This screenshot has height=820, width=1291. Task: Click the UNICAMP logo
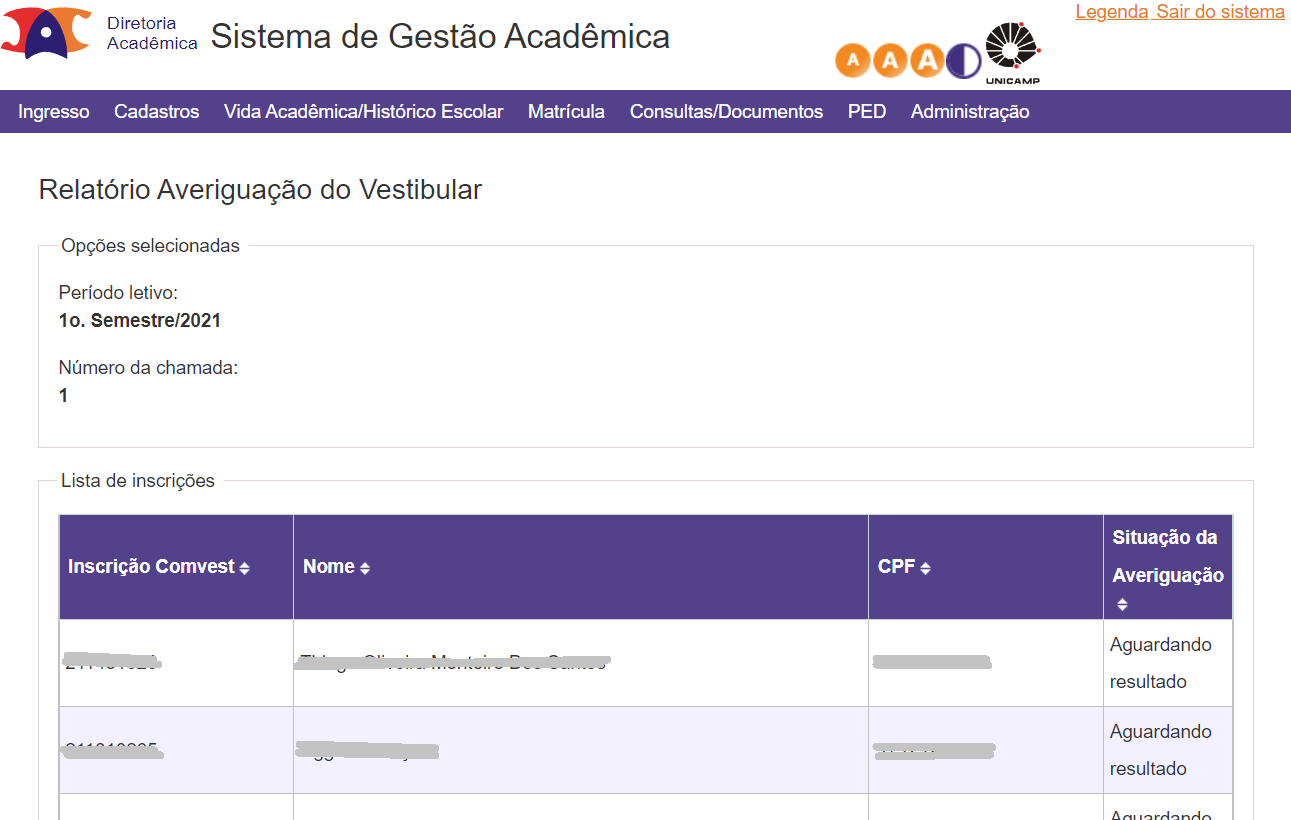(1013, 54)
